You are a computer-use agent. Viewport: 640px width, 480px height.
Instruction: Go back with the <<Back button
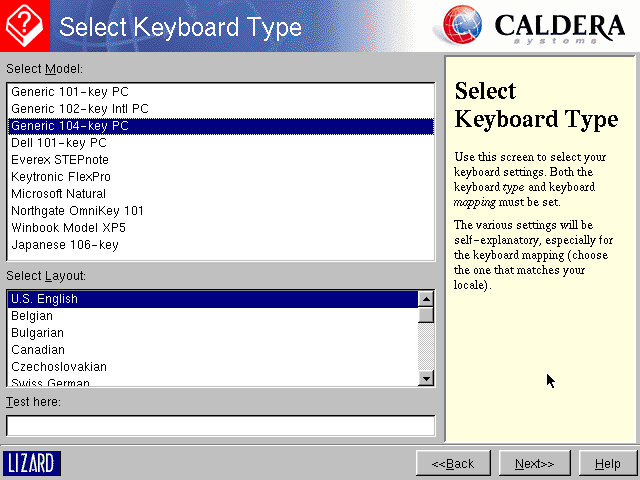[453, 464]
